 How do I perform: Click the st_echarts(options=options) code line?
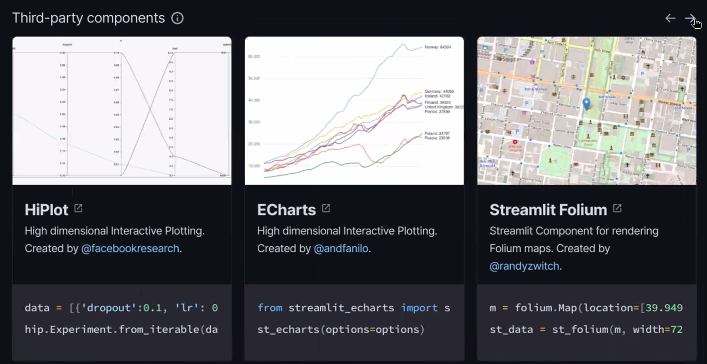click(341, 330)
